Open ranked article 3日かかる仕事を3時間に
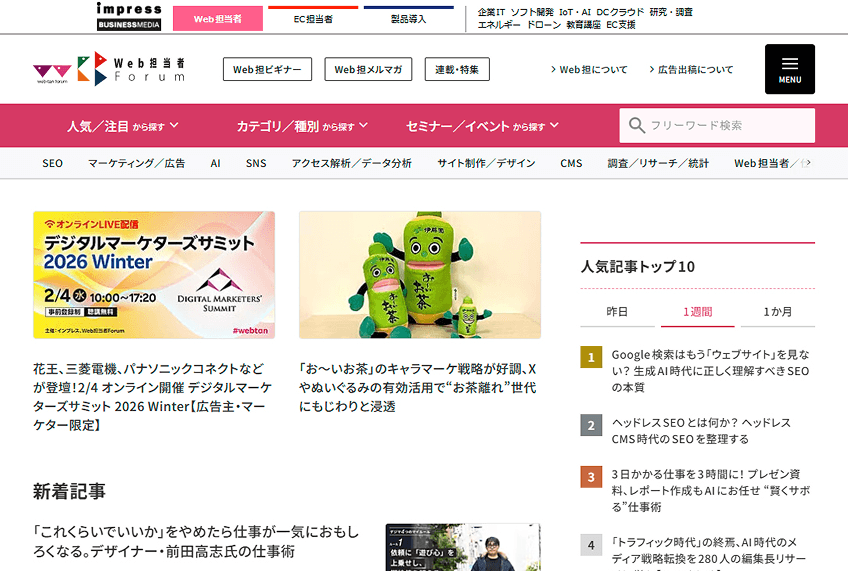The image size is (848, 571). pyautogui.click(x=711, y=490)
